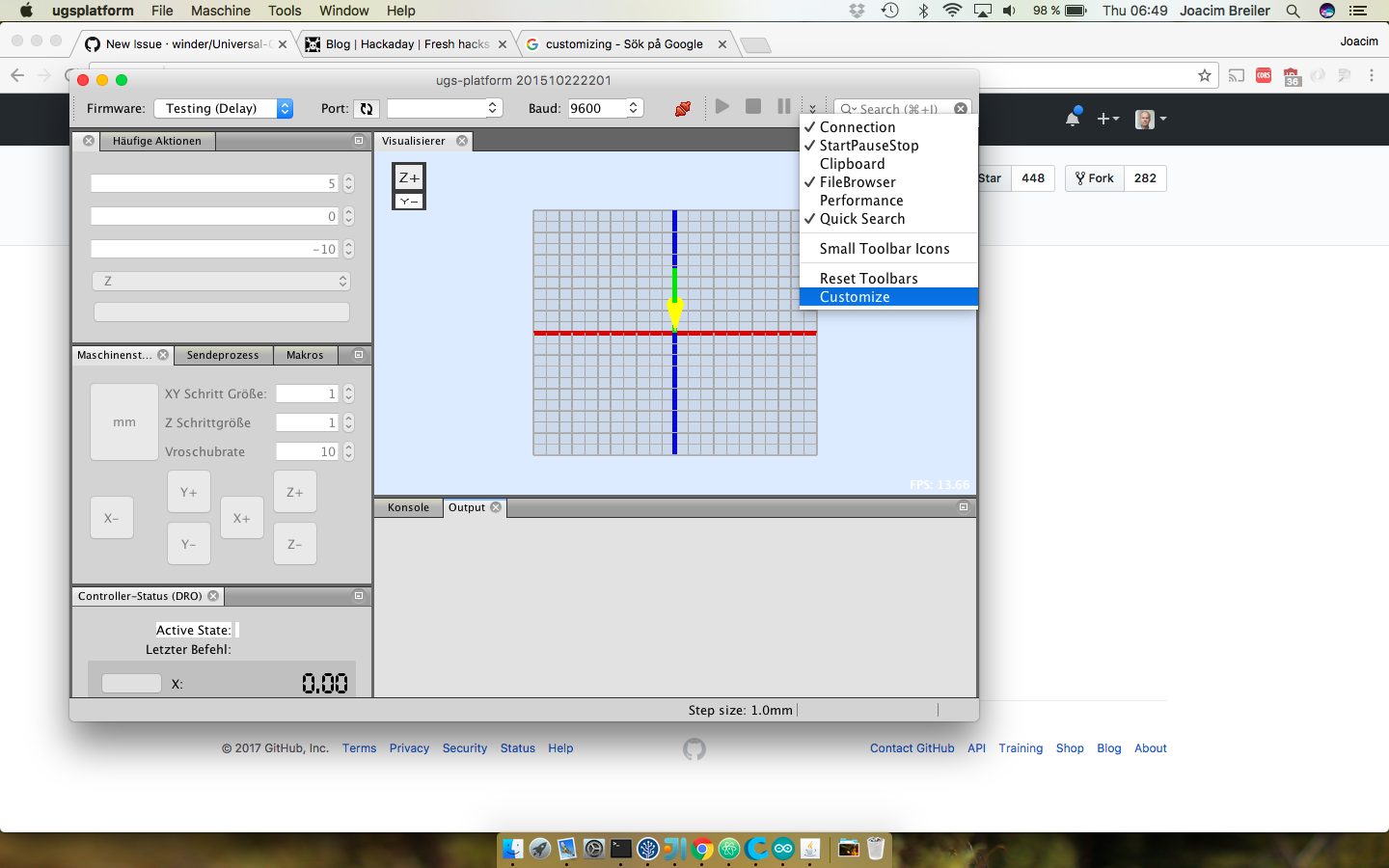Jog with the Z- button
This screenshot has width=1389, height=868.
coord(295,544)
